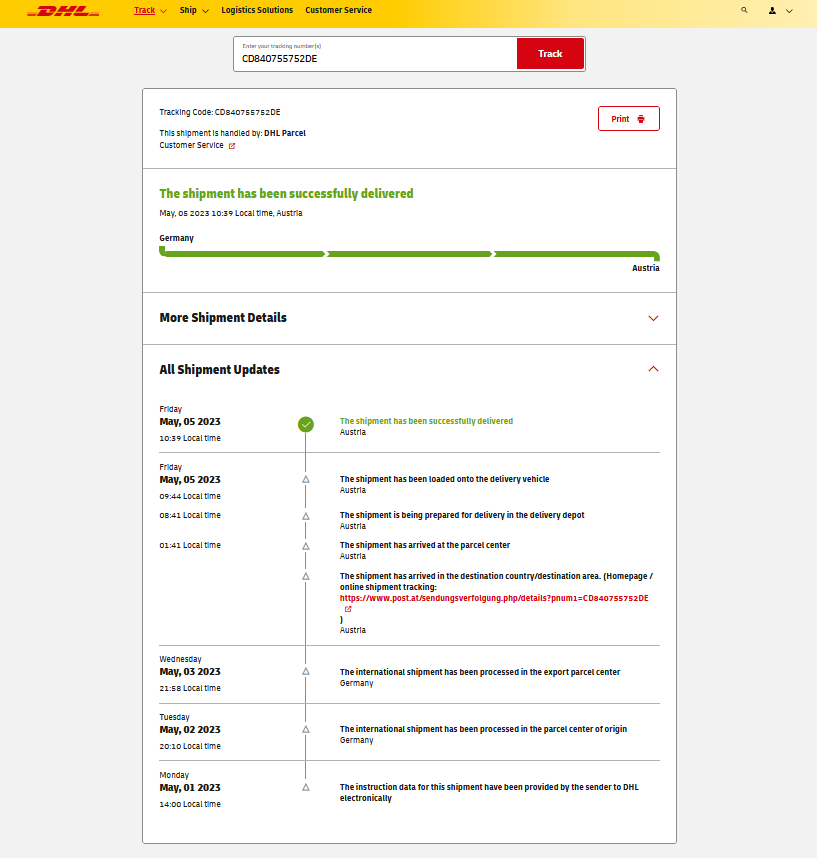
Task: Click external link icon beside Customer Service
Action: 232,146
